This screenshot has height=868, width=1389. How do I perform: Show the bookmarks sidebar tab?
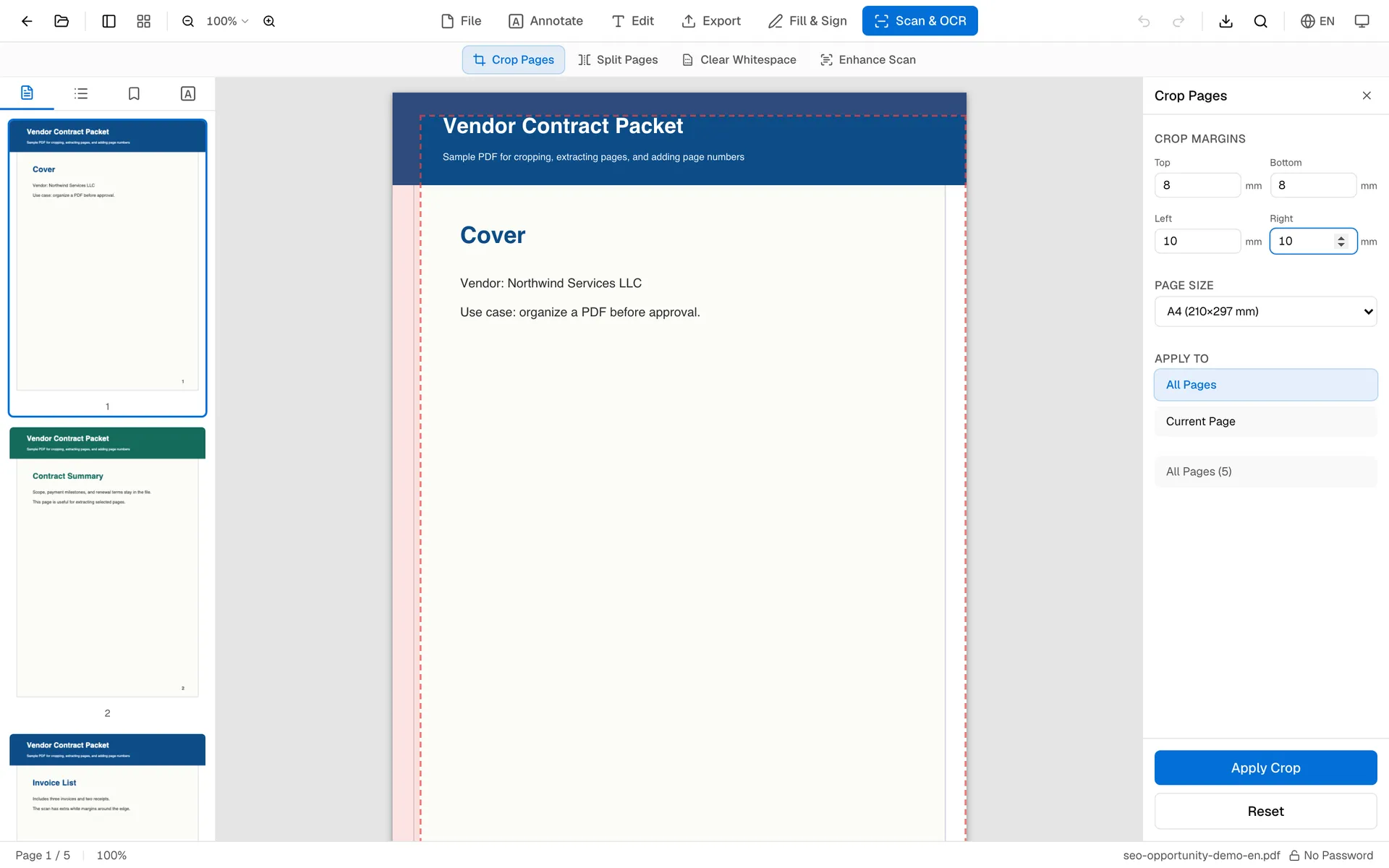tap(134, 93)
